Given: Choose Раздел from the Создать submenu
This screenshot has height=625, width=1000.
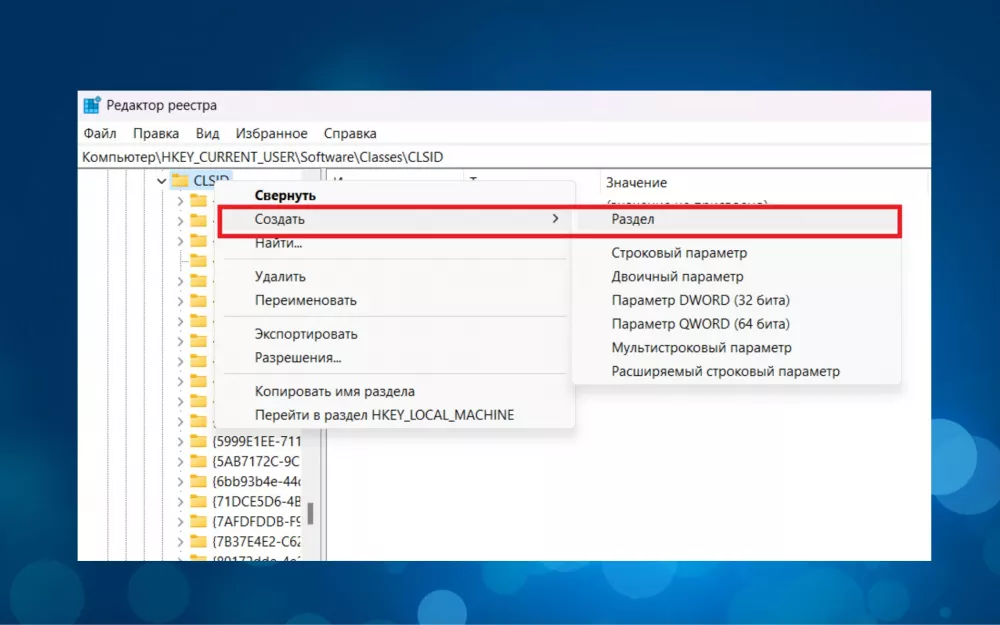Looking at the screenshot, I should pyautogui.click(x=633, y=219).
